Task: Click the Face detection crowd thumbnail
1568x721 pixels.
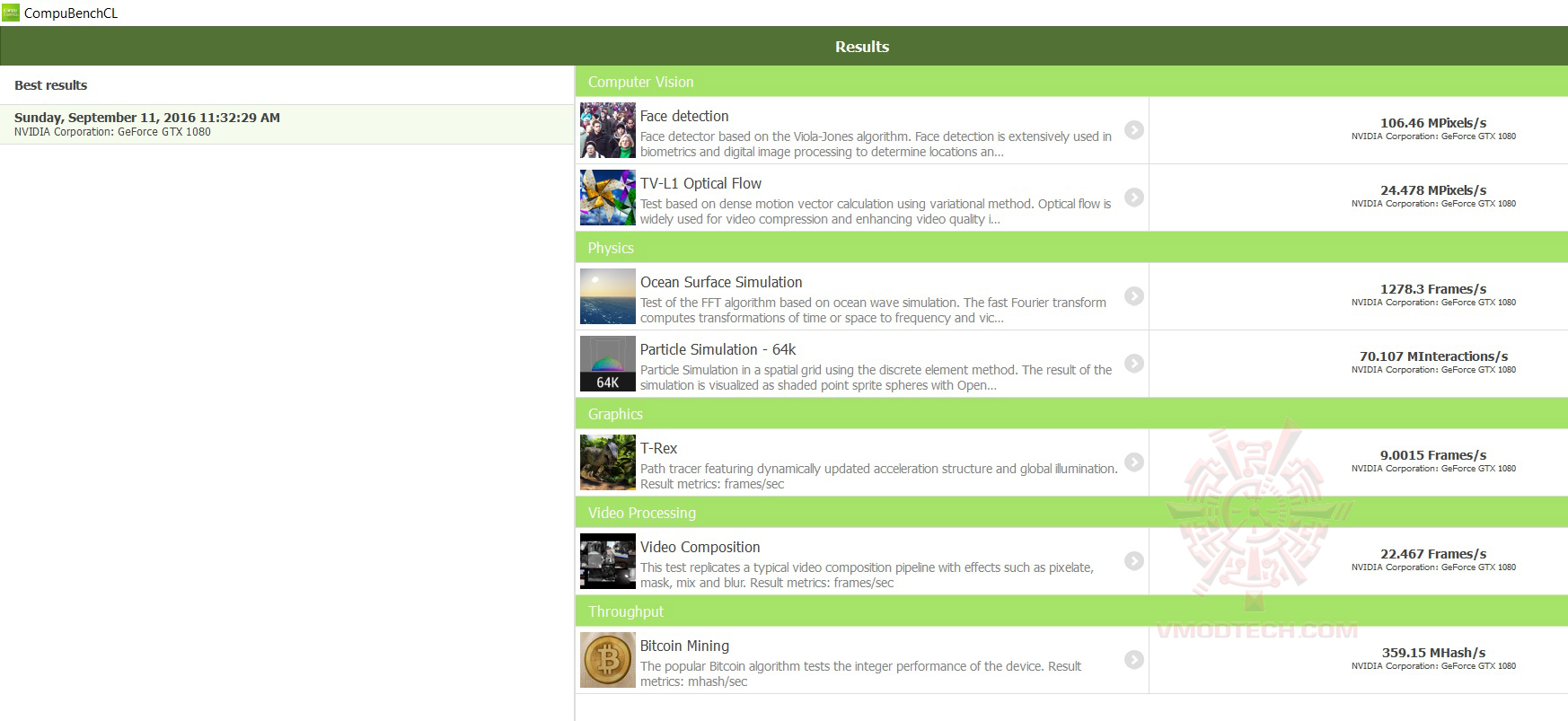Action: point(608,130)
